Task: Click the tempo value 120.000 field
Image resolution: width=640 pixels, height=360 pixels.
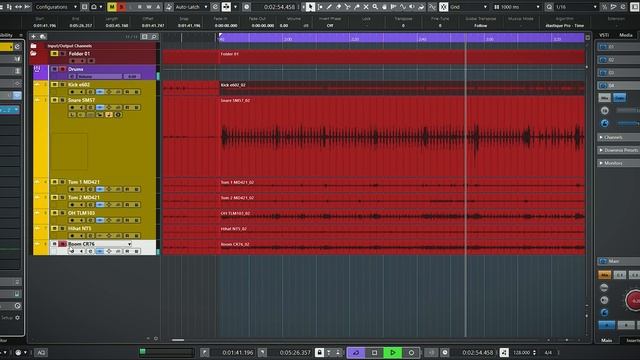Action: 522,352
